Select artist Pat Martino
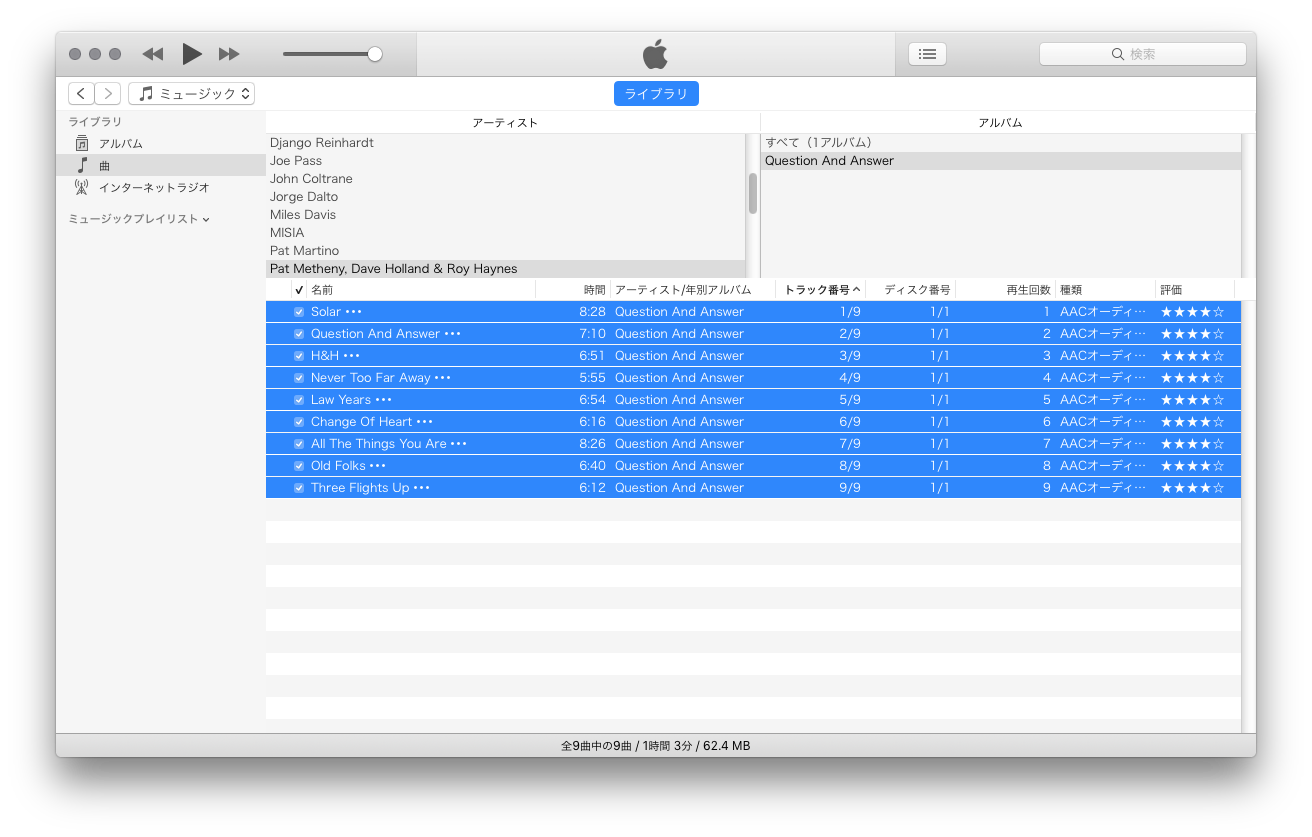Viewport: 1312px width, 837px height. coord(505,251)
